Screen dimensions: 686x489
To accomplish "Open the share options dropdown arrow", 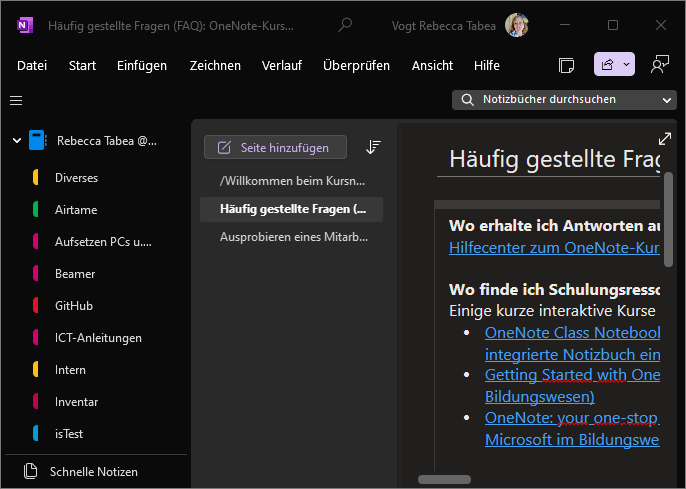I will (x=627, y=65).
